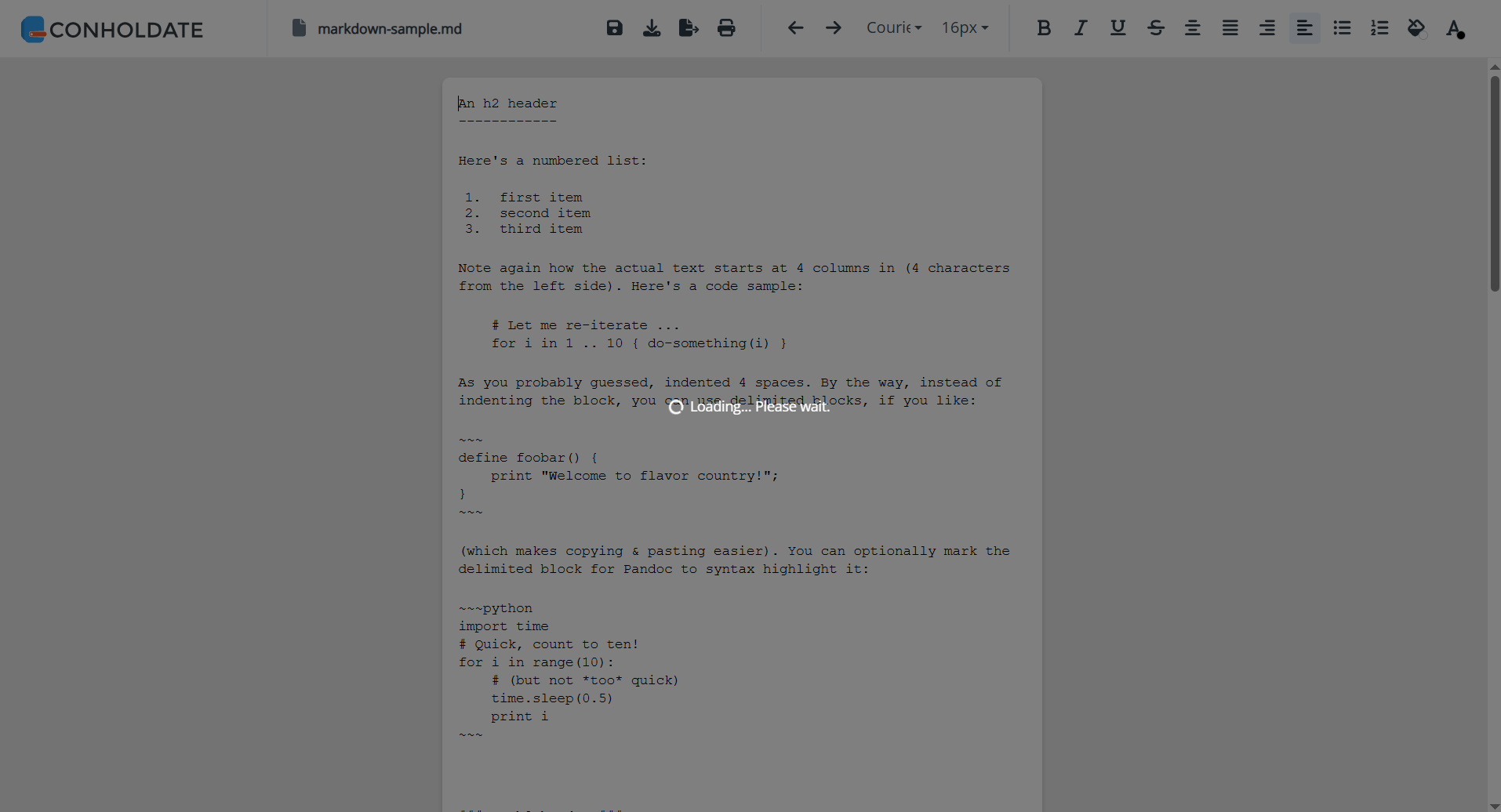Viewport: 1501px width, 812px height.
Task: Click 'Here's a numbered list:' text
Action: (553, 161)
